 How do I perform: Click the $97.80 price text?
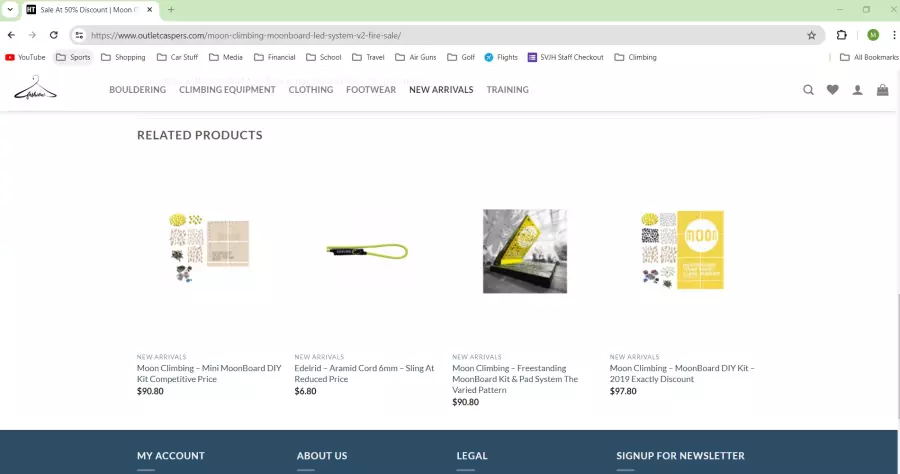point(623,391)
